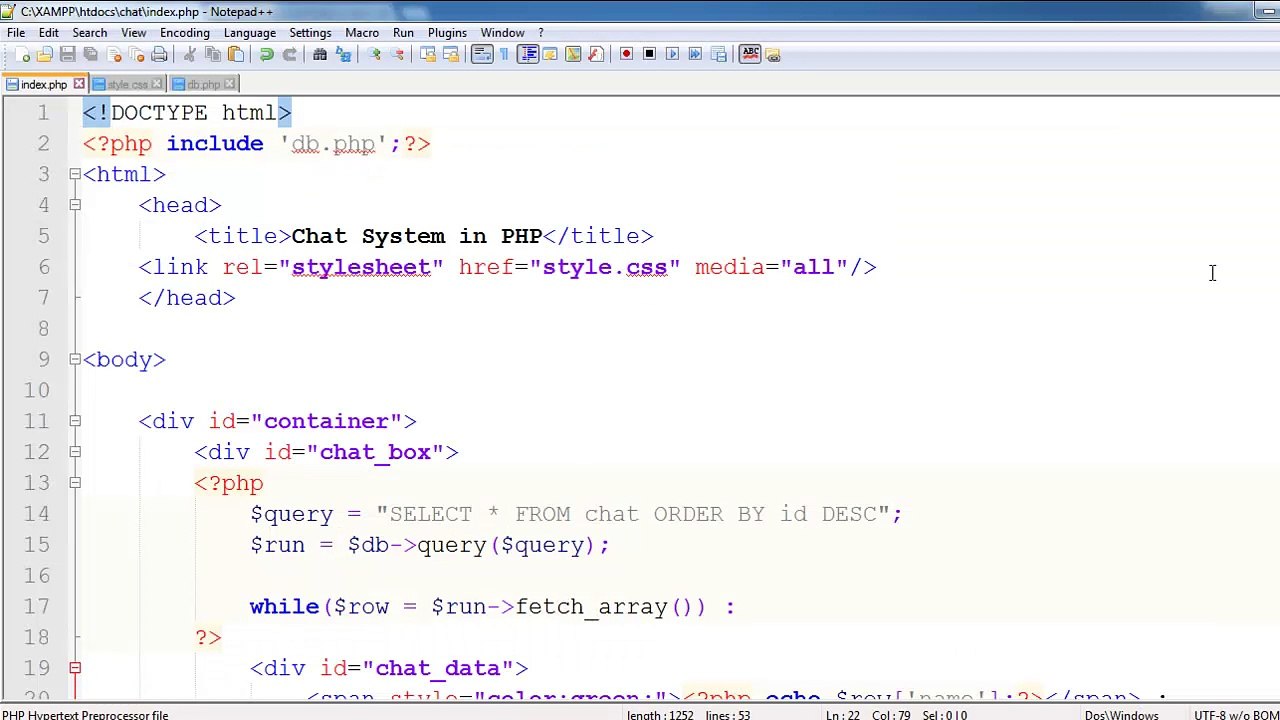Collapse the body block on line 9
1280x720 pixels.
[x=75, y=359]
